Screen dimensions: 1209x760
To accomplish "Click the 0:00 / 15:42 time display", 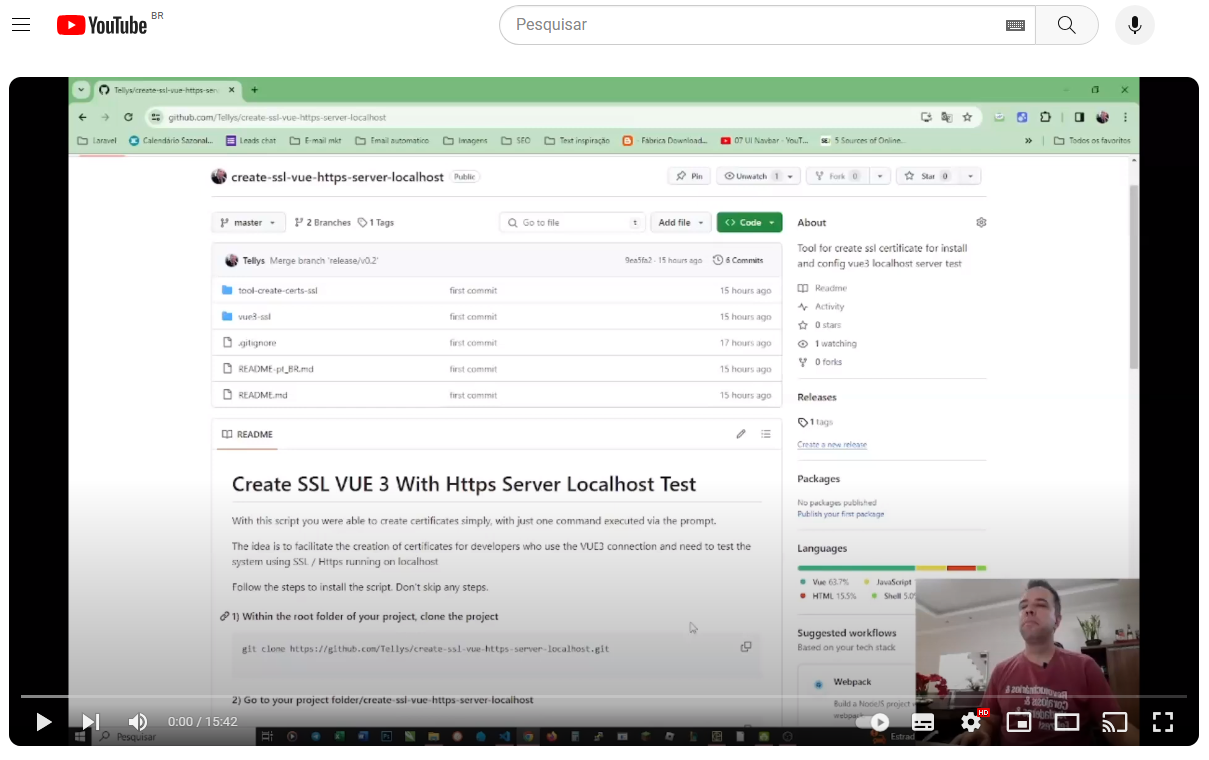I will pos(203,722).
